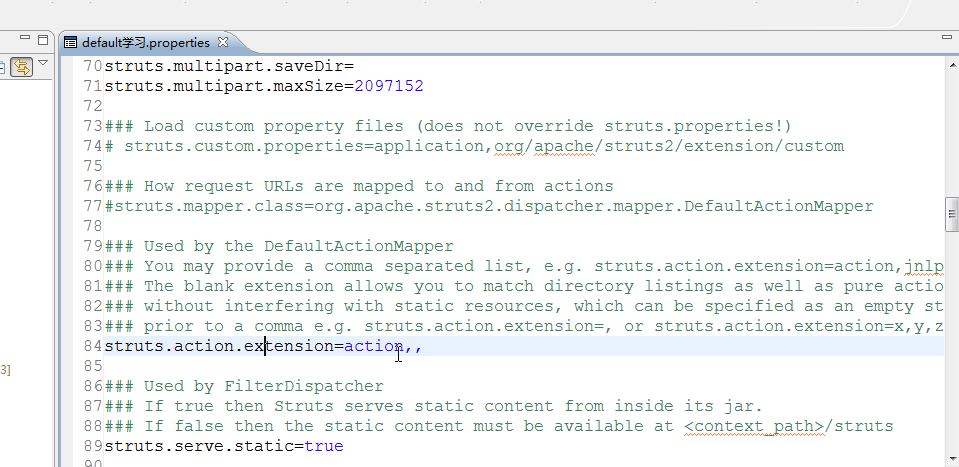The height and width of the screenshot is (467, 959).
Task: Click the true value of struts.serve.static
Action: [x=323, y=446]
